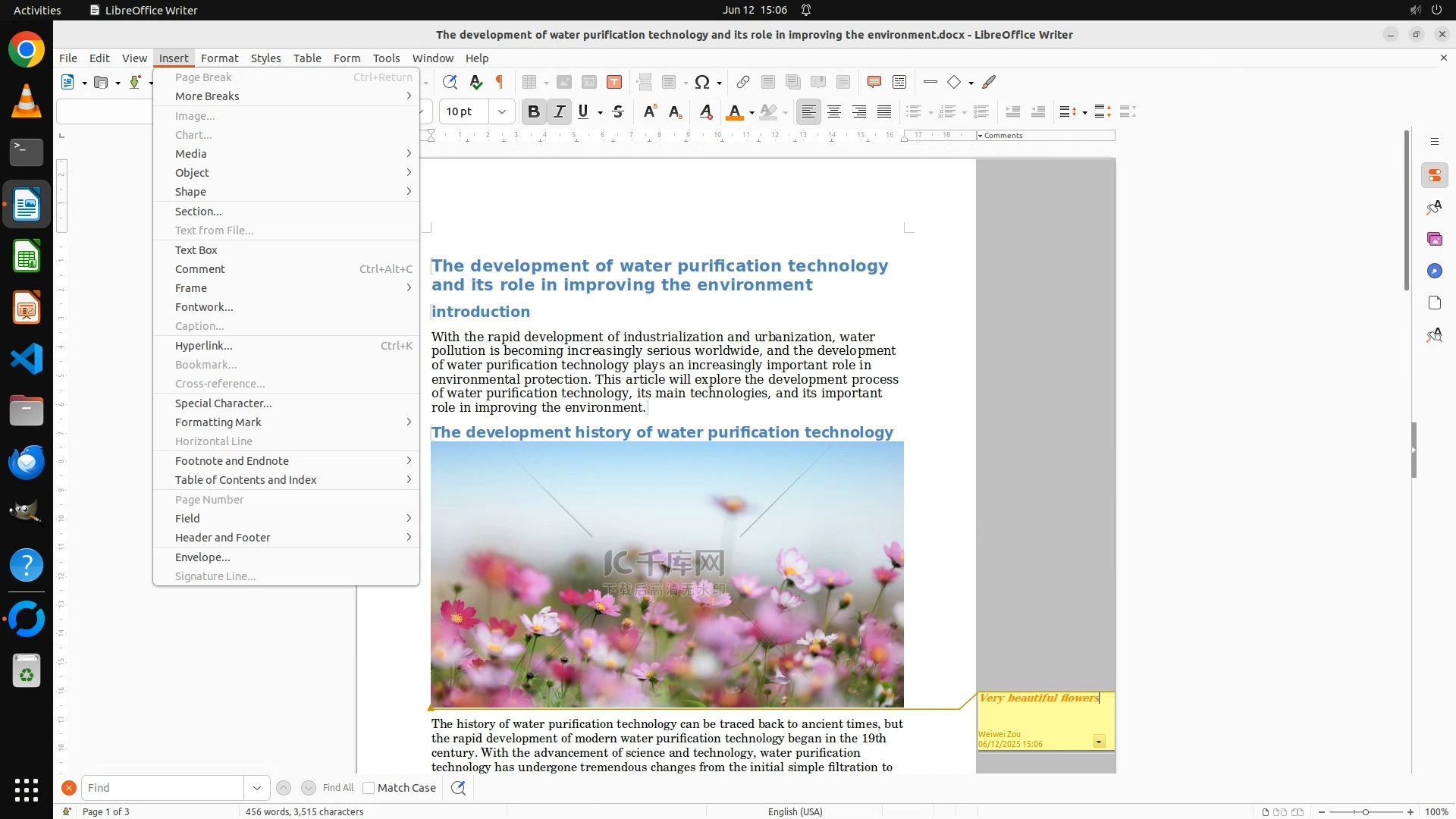The height and width of the screenshot is (819, 1456).
Task: Click the Superscript toolbar icon
Action: (650, 112)
